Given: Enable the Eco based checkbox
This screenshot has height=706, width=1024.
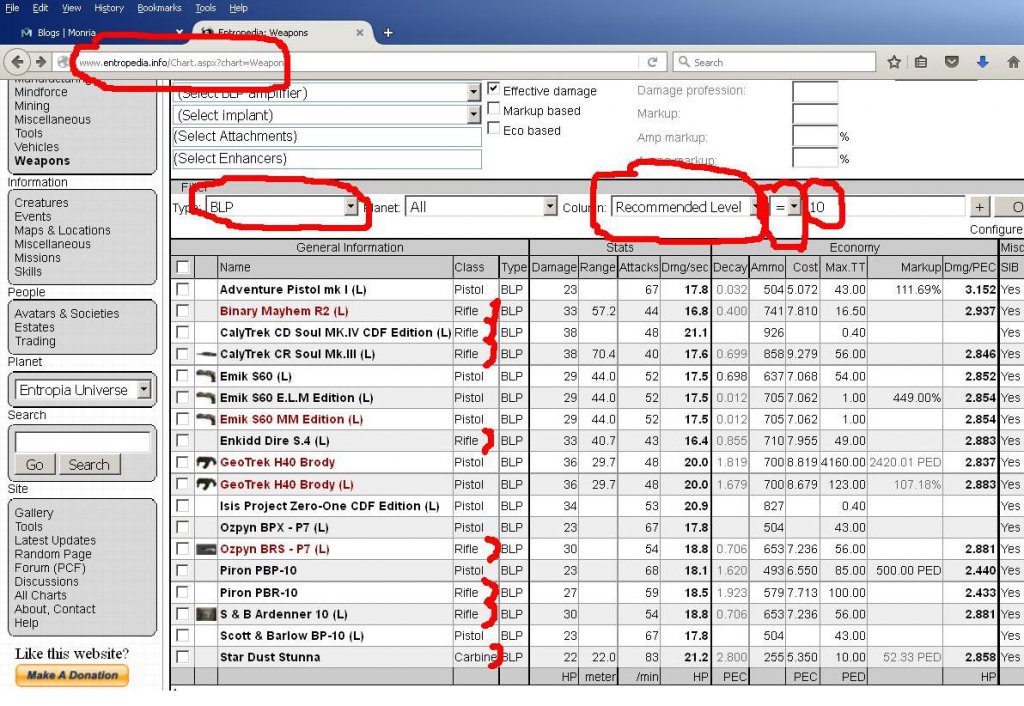Looking at the screenshot, I should click(494, 129).
